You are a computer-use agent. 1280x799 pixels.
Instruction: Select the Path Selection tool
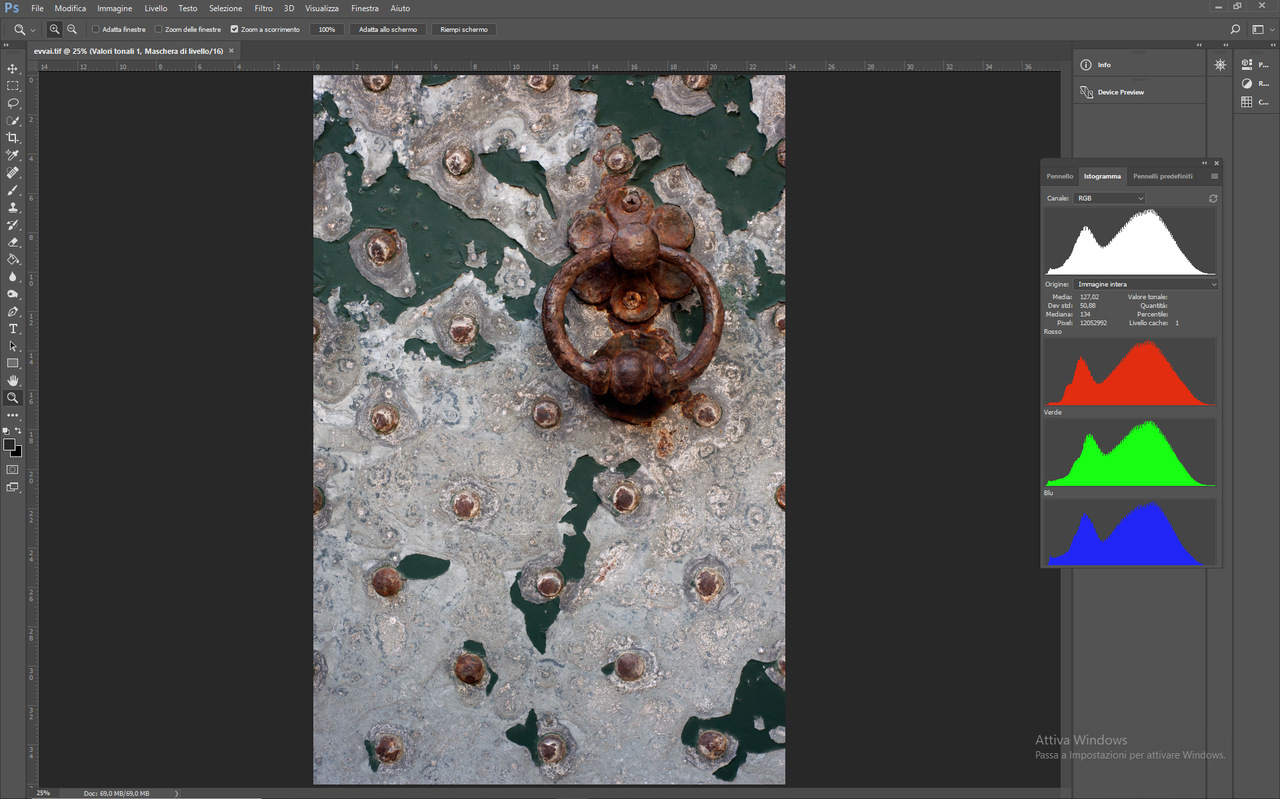(x=13, y=346)
